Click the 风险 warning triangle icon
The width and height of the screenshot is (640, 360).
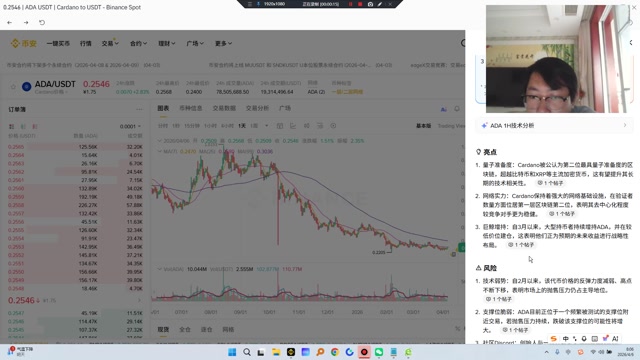click(x=478, y=268)
